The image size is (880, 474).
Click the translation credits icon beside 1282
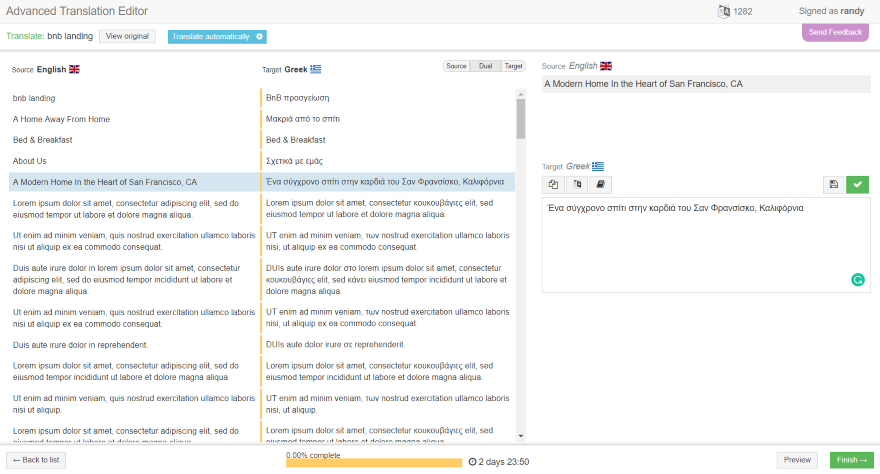click(724, 12)
